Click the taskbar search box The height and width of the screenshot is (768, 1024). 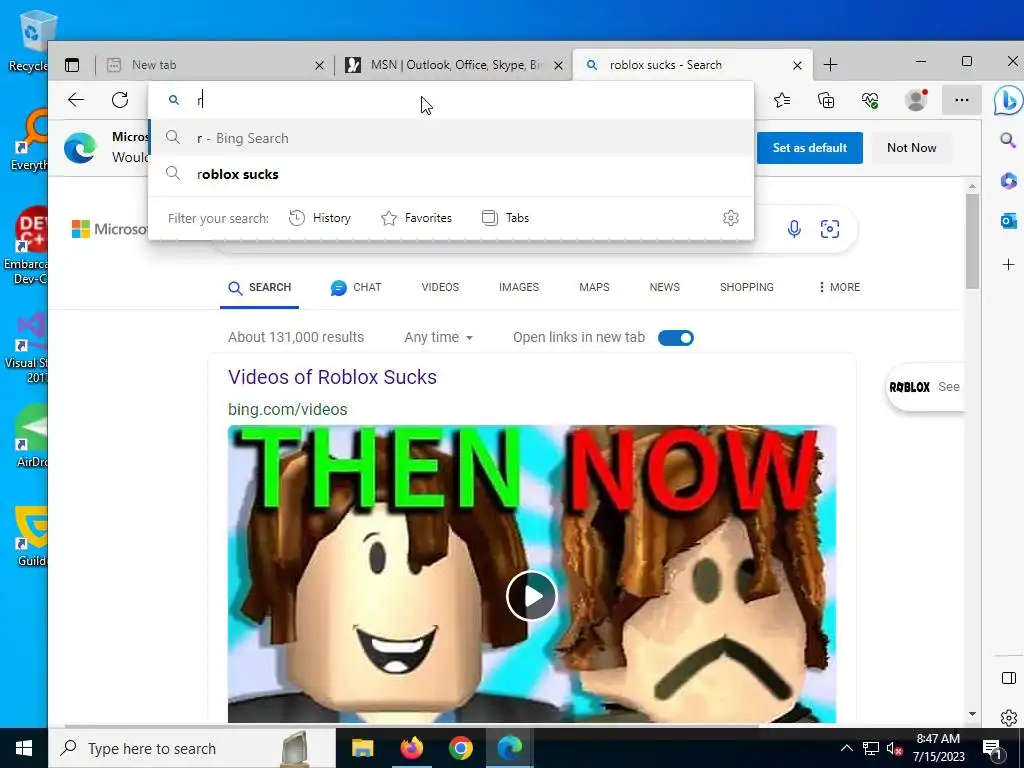pos(191,748)
